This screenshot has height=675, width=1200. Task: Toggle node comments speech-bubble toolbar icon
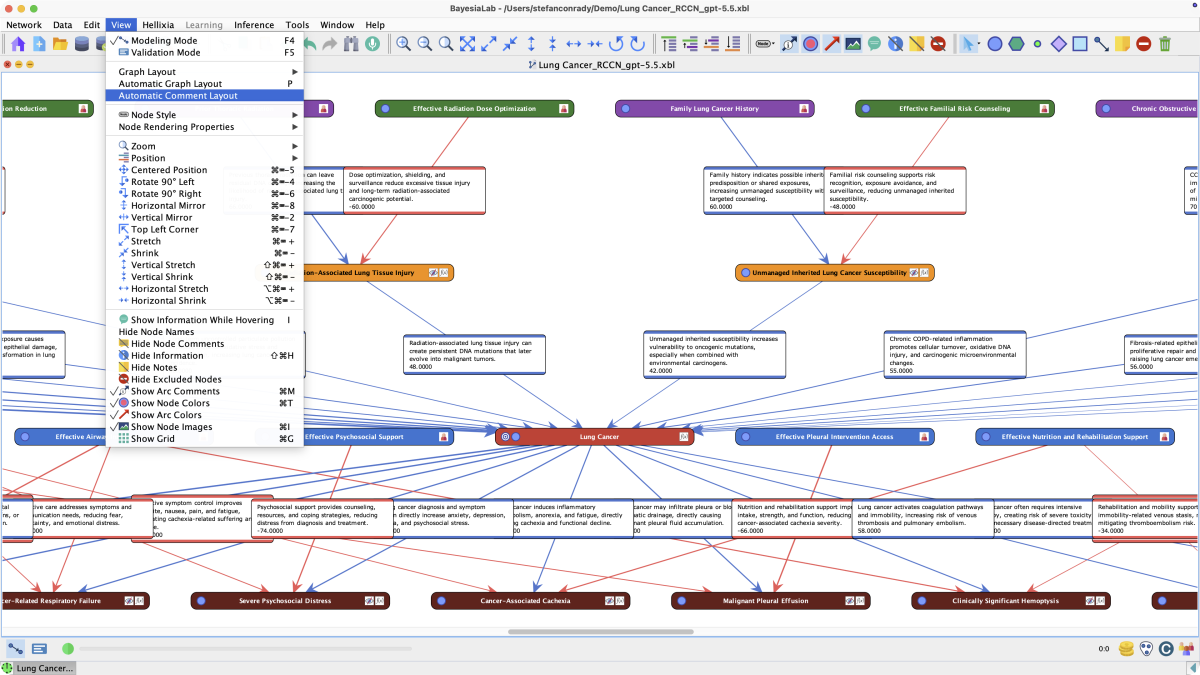(x=874, y=44)
